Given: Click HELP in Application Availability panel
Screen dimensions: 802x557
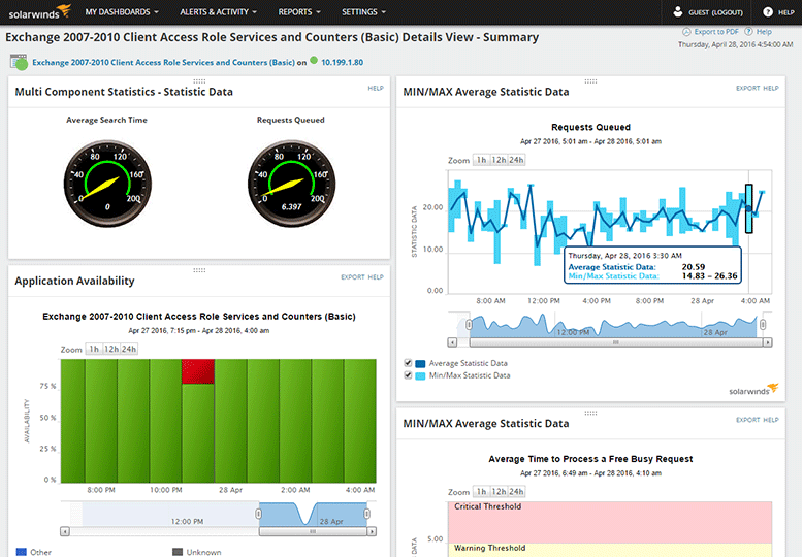Looking at the screenshot, I should 375,277.
